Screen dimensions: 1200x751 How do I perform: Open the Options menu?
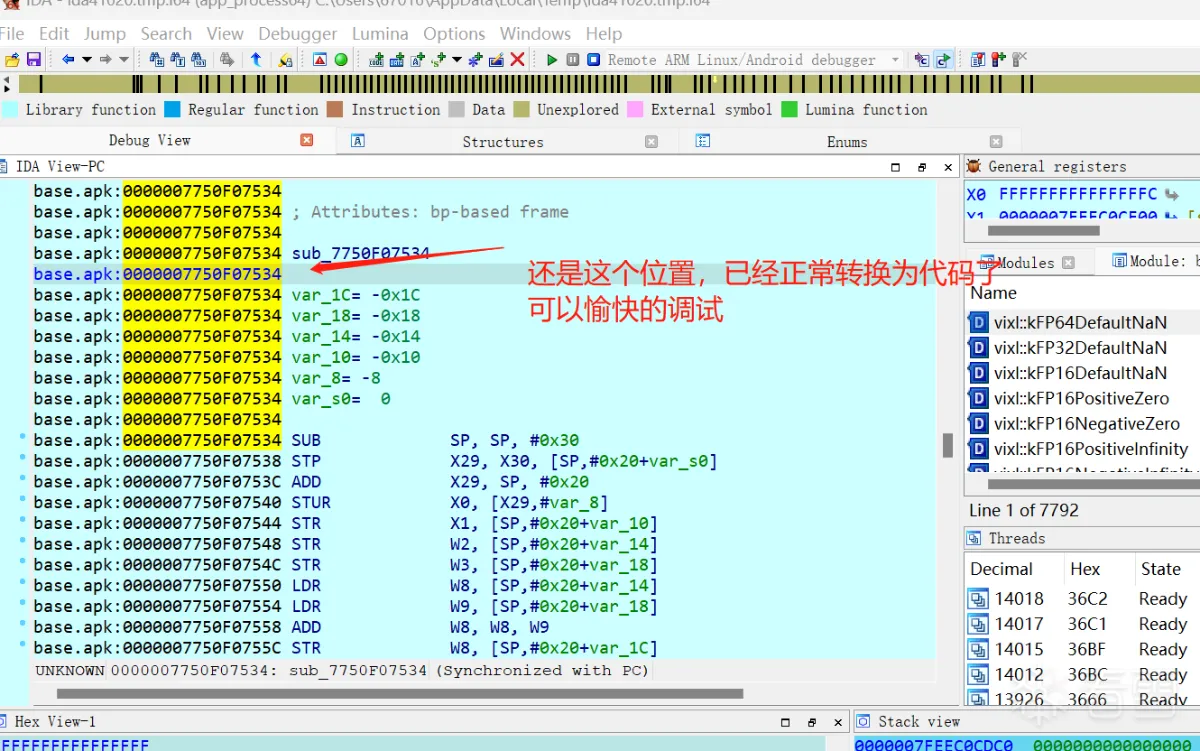(x=454, y=34)
